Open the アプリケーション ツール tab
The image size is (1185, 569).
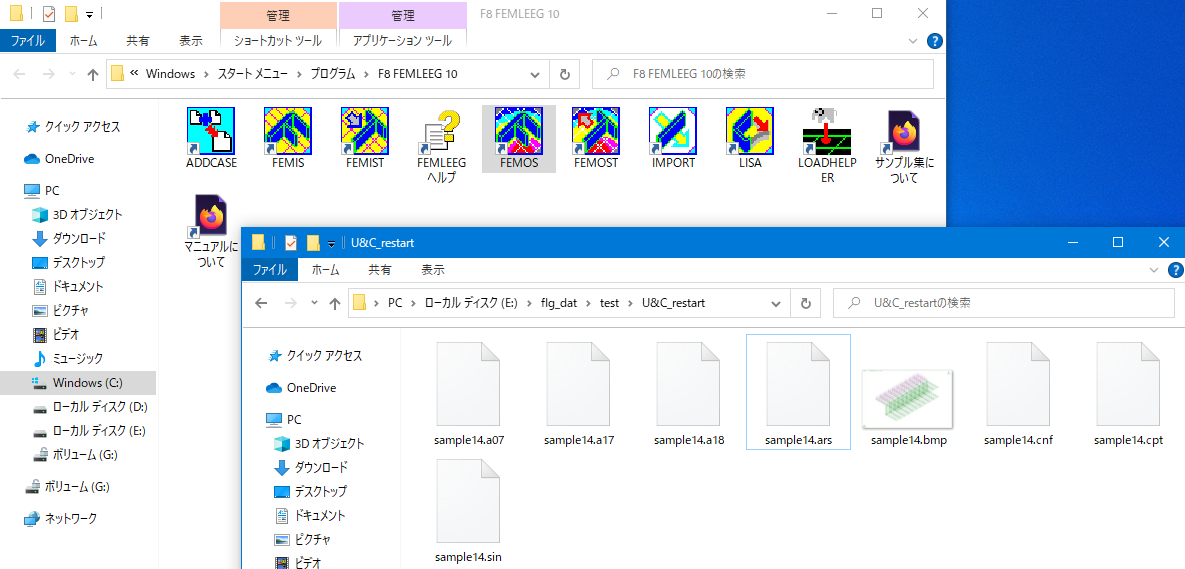(403, 41)
